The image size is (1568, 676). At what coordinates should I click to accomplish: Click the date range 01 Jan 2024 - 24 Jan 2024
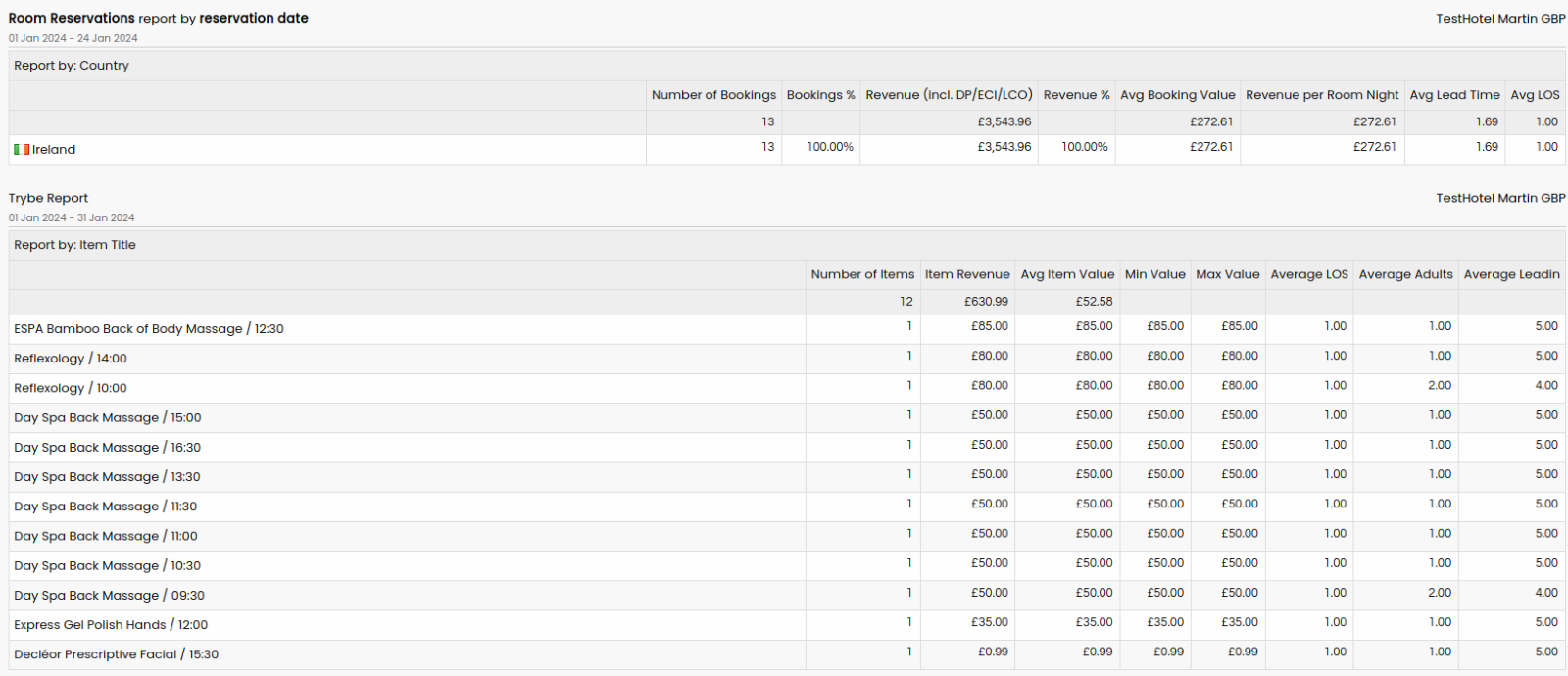[x=73, y=39]
